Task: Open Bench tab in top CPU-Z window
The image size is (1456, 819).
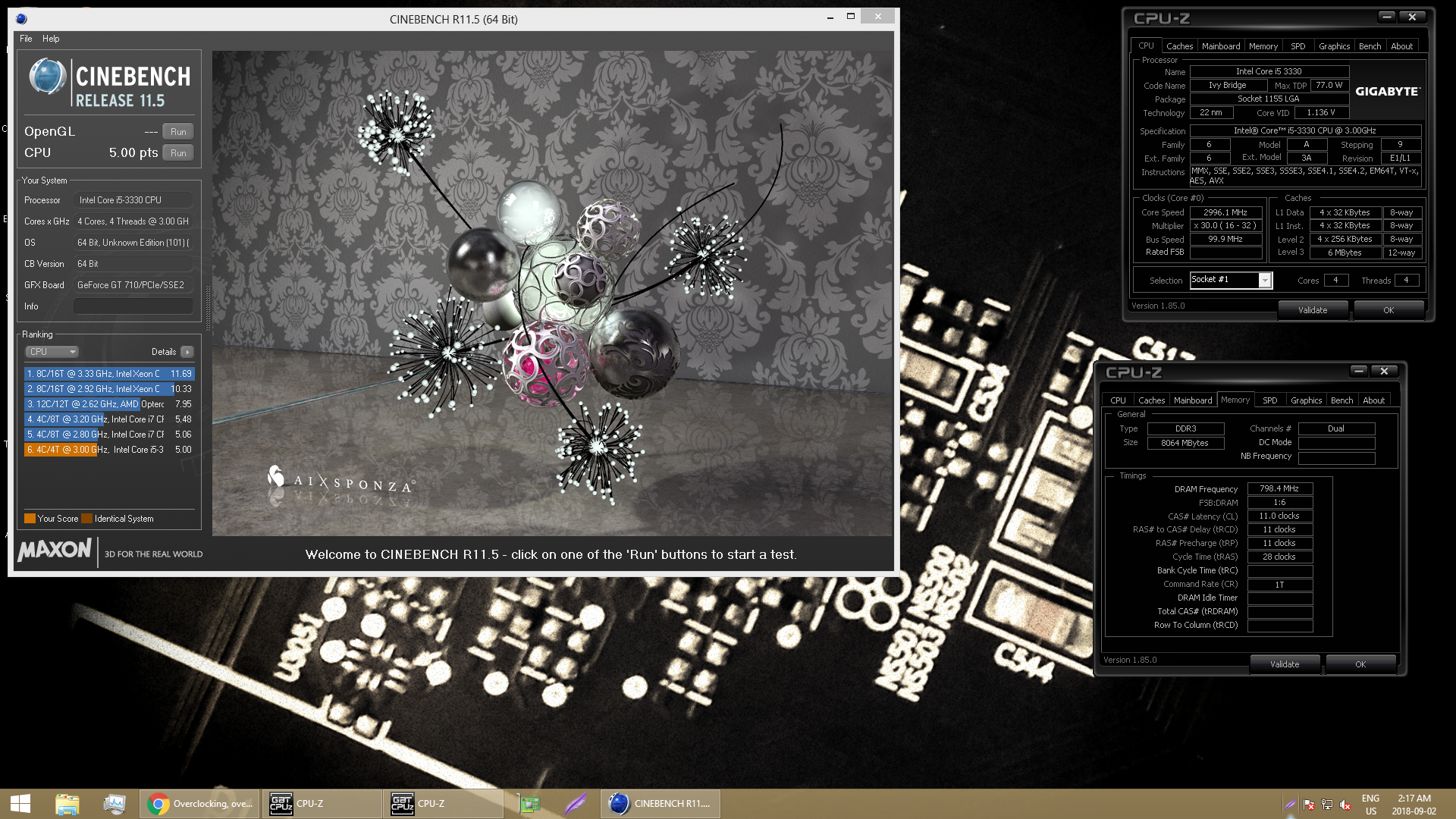Action: 1370,46
